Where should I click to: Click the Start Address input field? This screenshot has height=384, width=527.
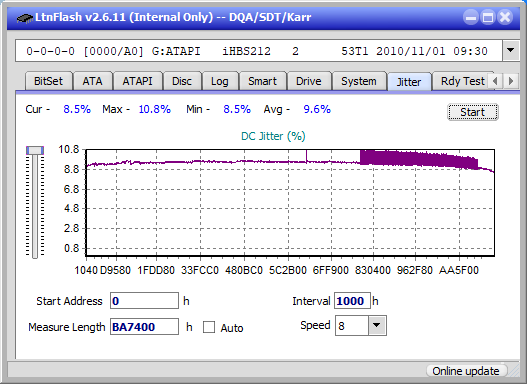click(144, 300)
